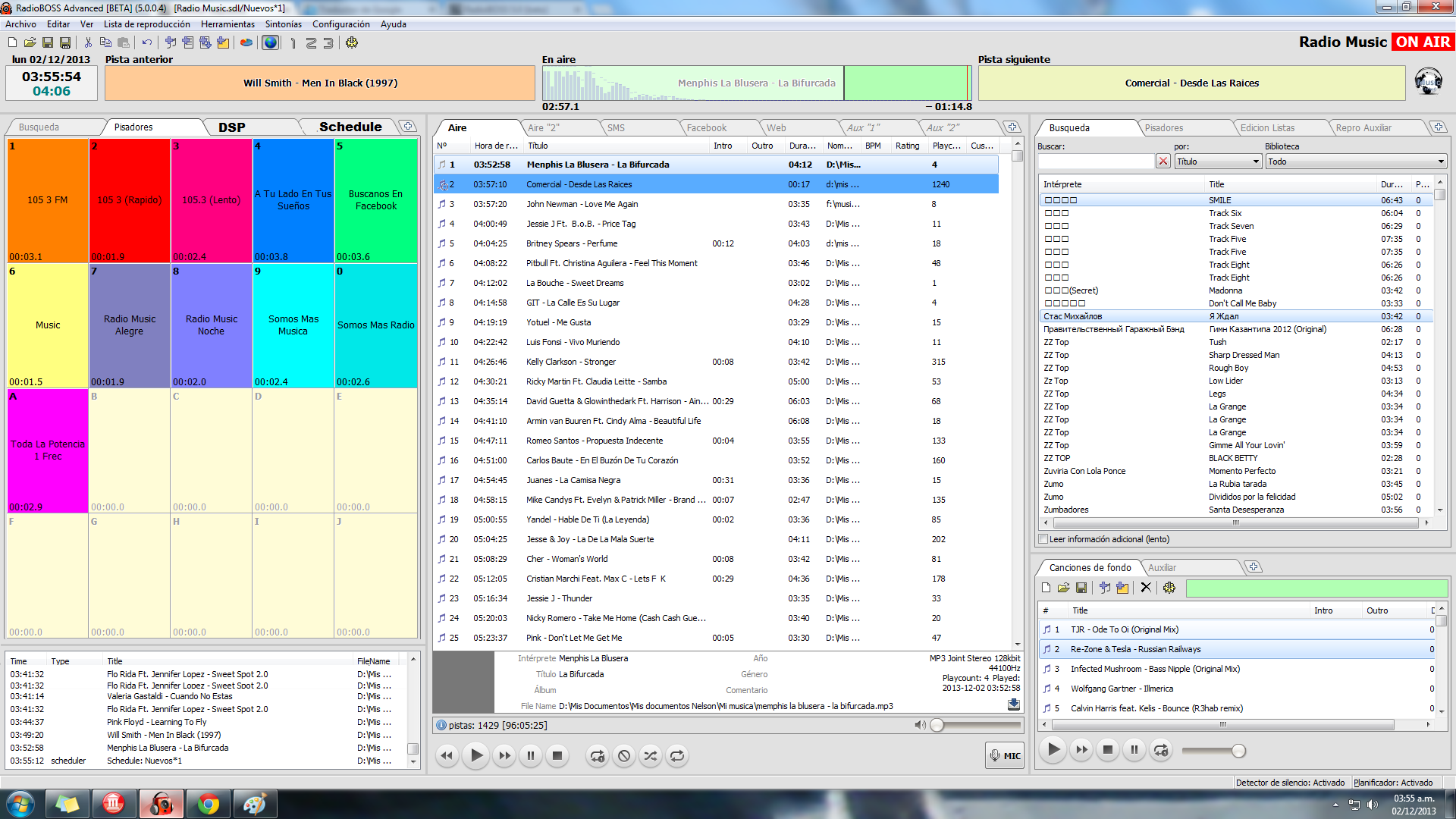Screen dimensions: 1456x819
Task: Switch to playlist layout 3
Action: (328, 43)
